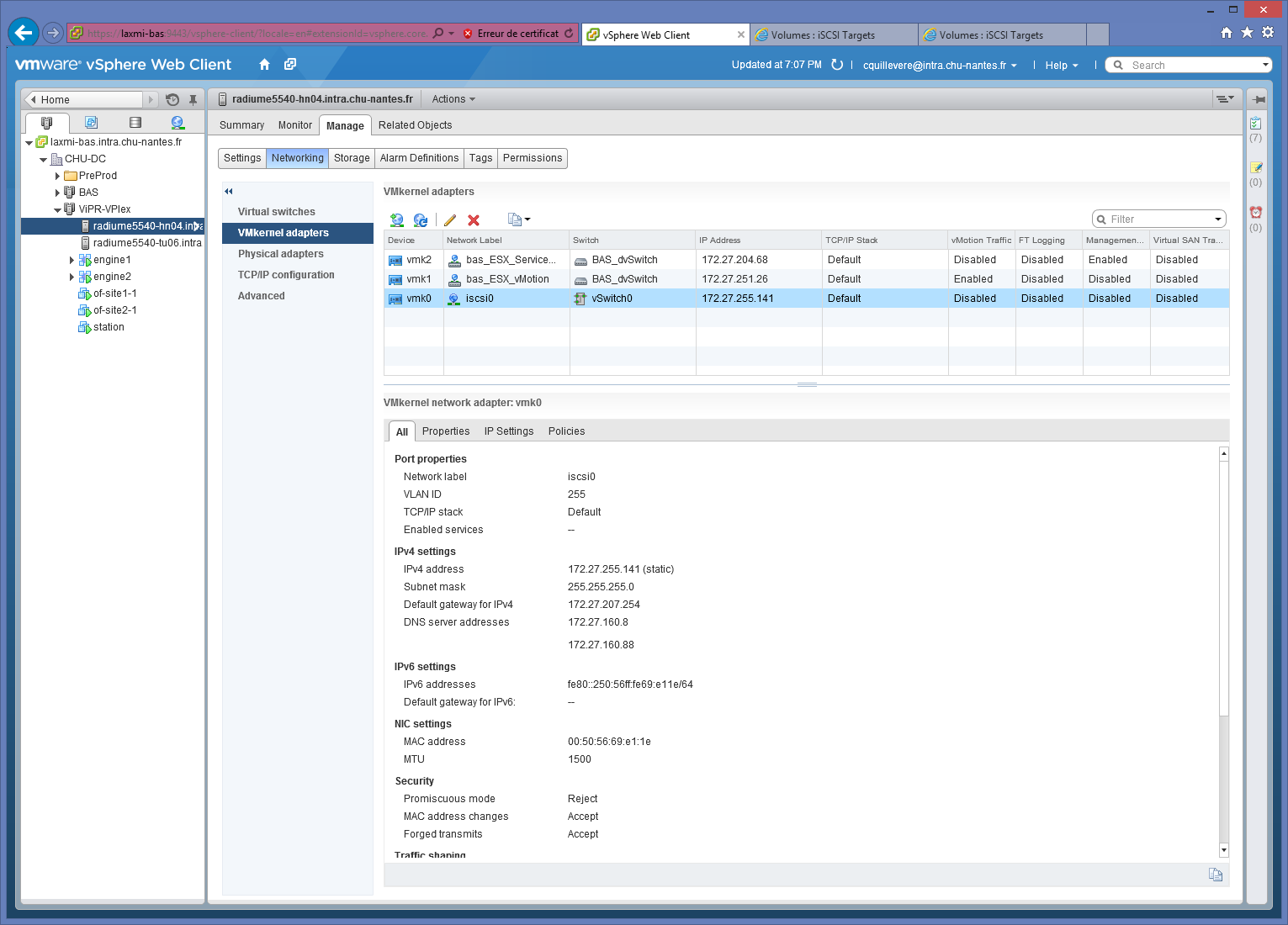Click the recent history clock icon

coord(172,99)
